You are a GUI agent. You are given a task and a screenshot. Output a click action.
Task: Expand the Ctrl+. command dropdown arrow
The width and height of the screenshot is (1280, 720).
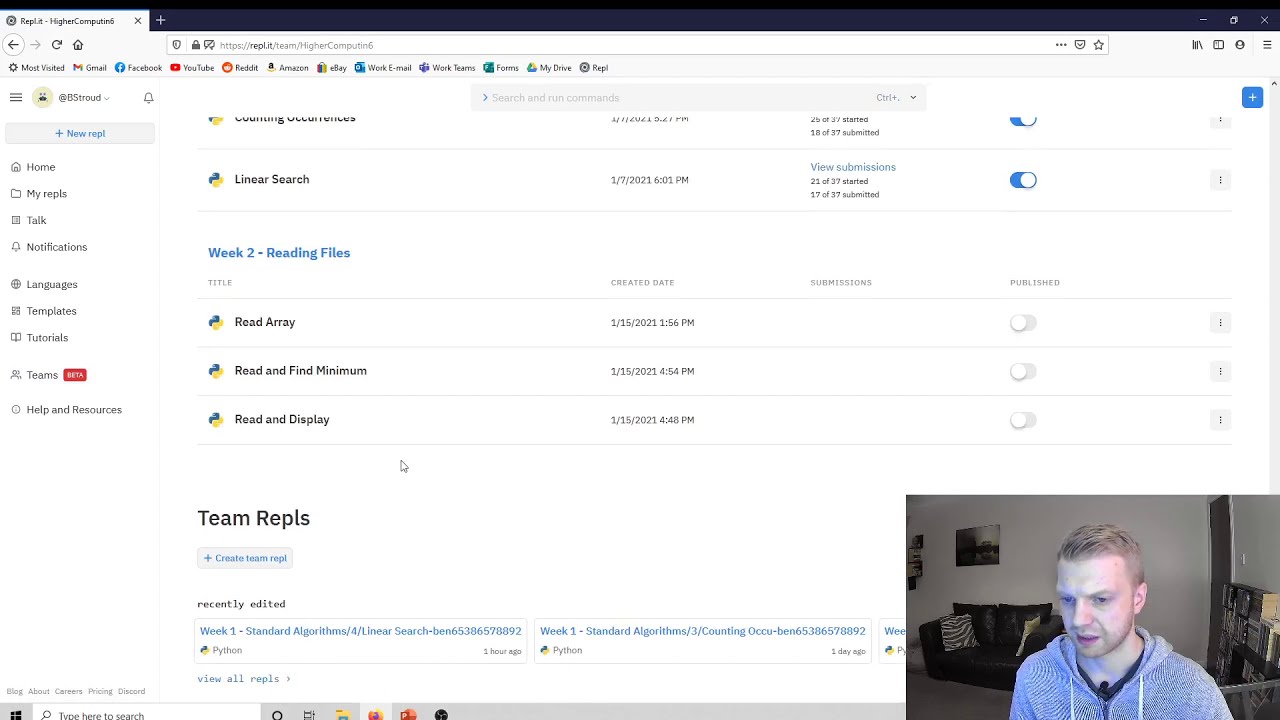pyautogui.click(x=913, y=97)
